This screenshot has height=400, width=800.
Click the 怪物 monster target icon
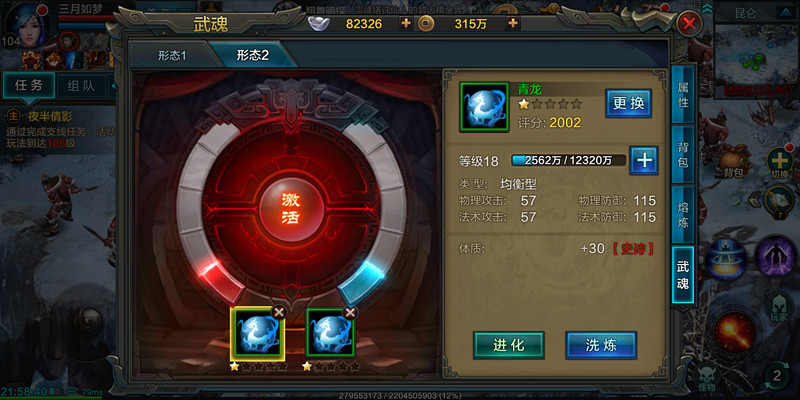707,380
